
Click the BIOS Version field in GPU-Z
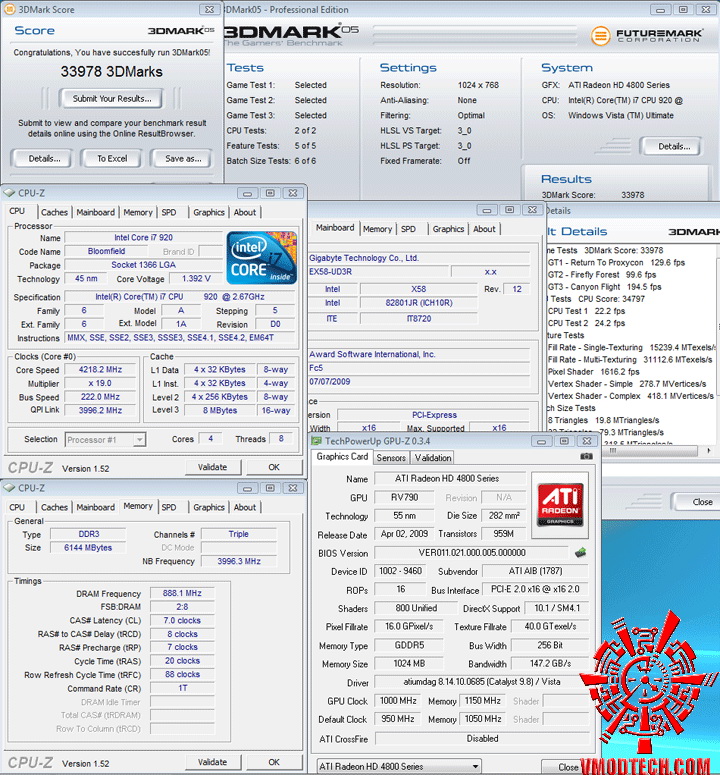pyautogui.click(x=472, y=553)
